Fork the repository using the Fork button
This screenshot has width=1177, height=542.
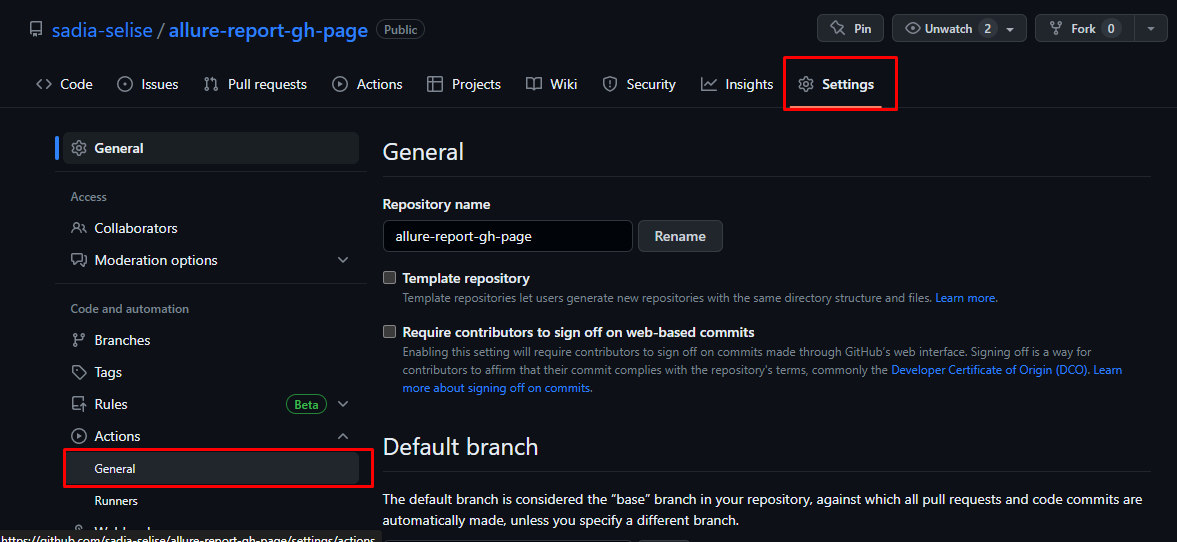pos(1083,29)
